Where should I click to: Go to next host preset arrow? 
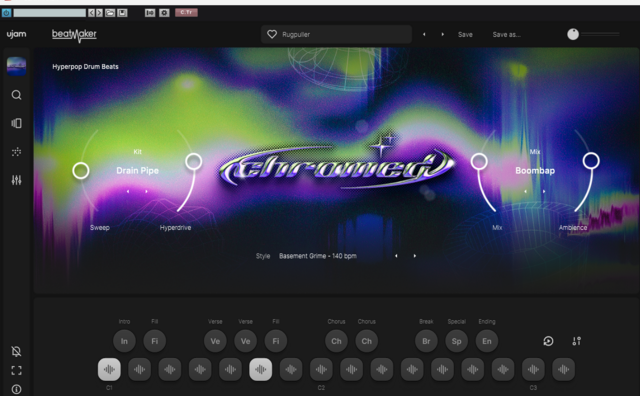pyautogui.click(x=99, y=13)
